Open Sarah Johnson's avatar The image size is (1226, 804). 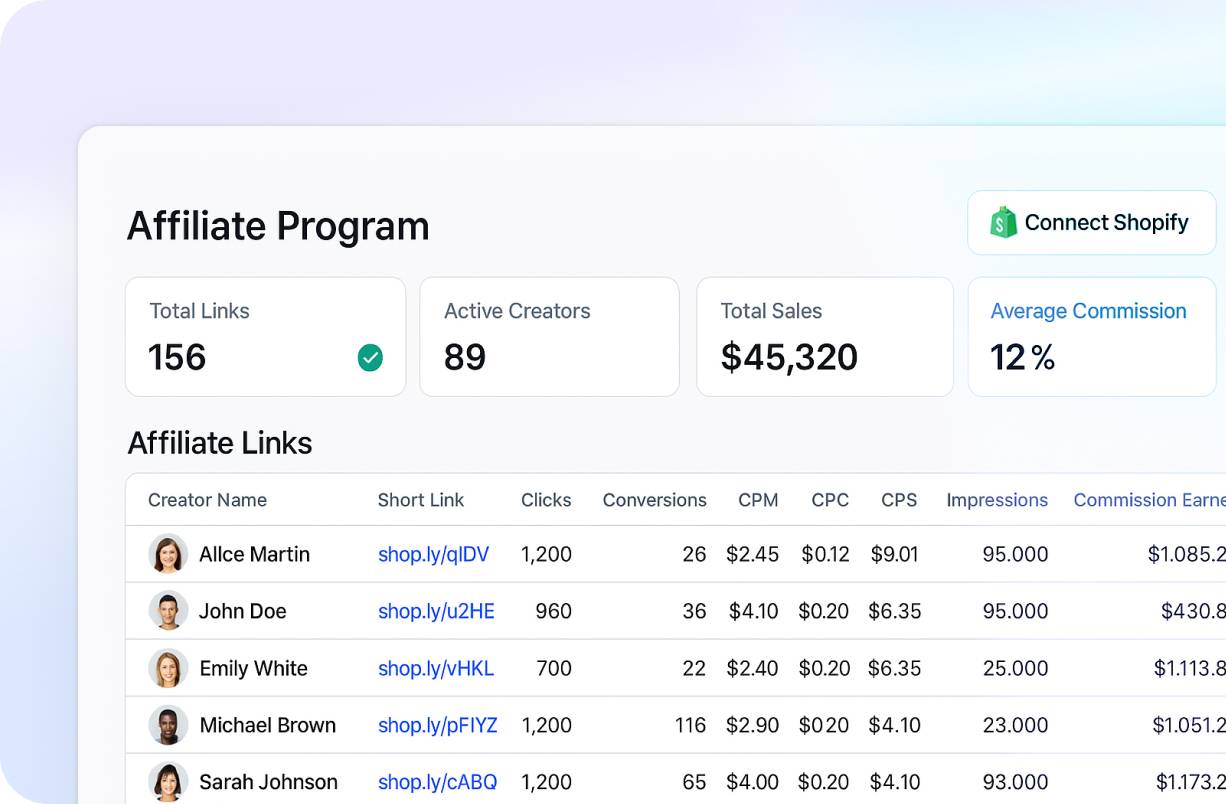pos(168,782)
